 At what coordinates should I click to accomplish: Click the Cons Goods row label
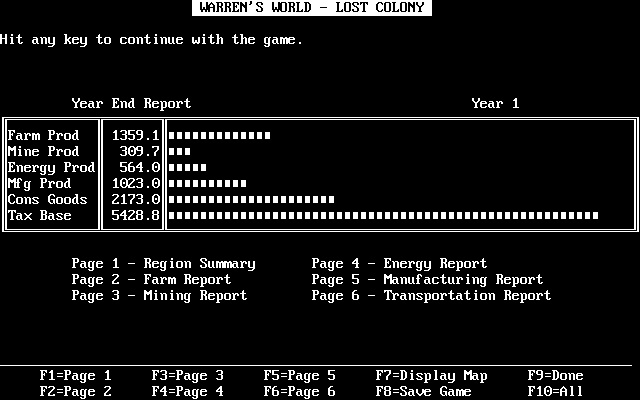click(x=47, y=200)
